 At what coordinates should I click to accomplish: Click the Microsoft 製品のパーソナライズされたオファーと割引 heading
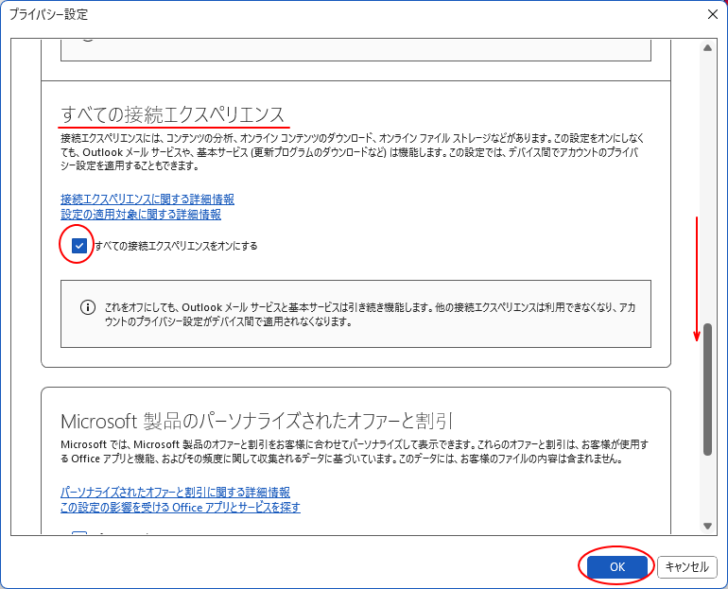pos(256,421)
